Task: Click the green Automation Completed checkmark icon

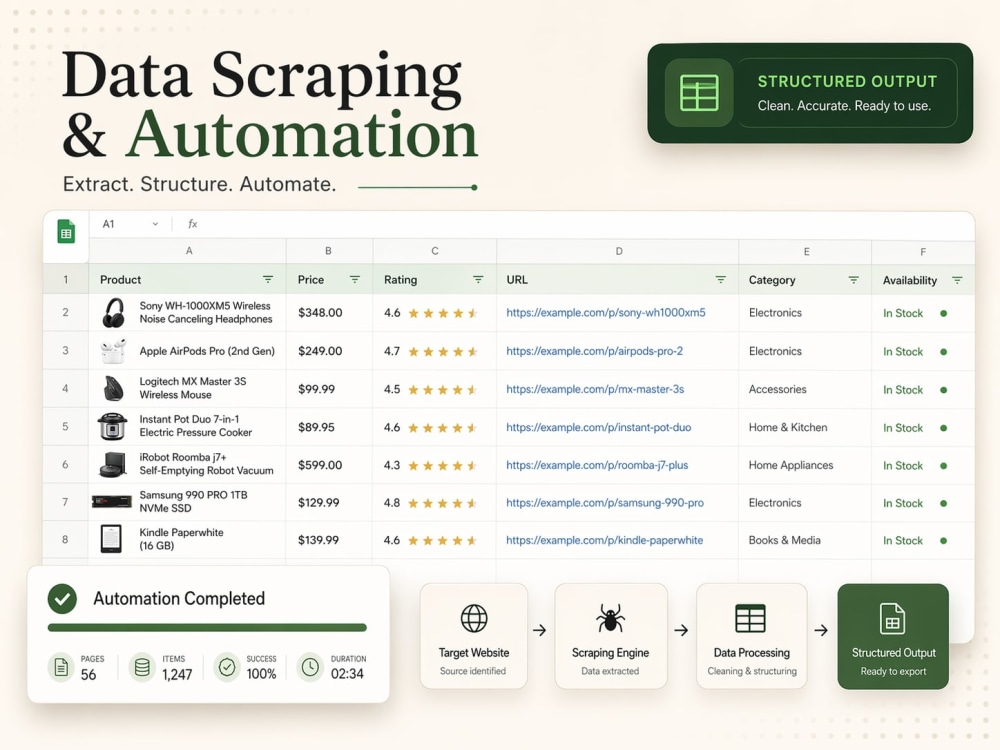Action: click(62, 599)
